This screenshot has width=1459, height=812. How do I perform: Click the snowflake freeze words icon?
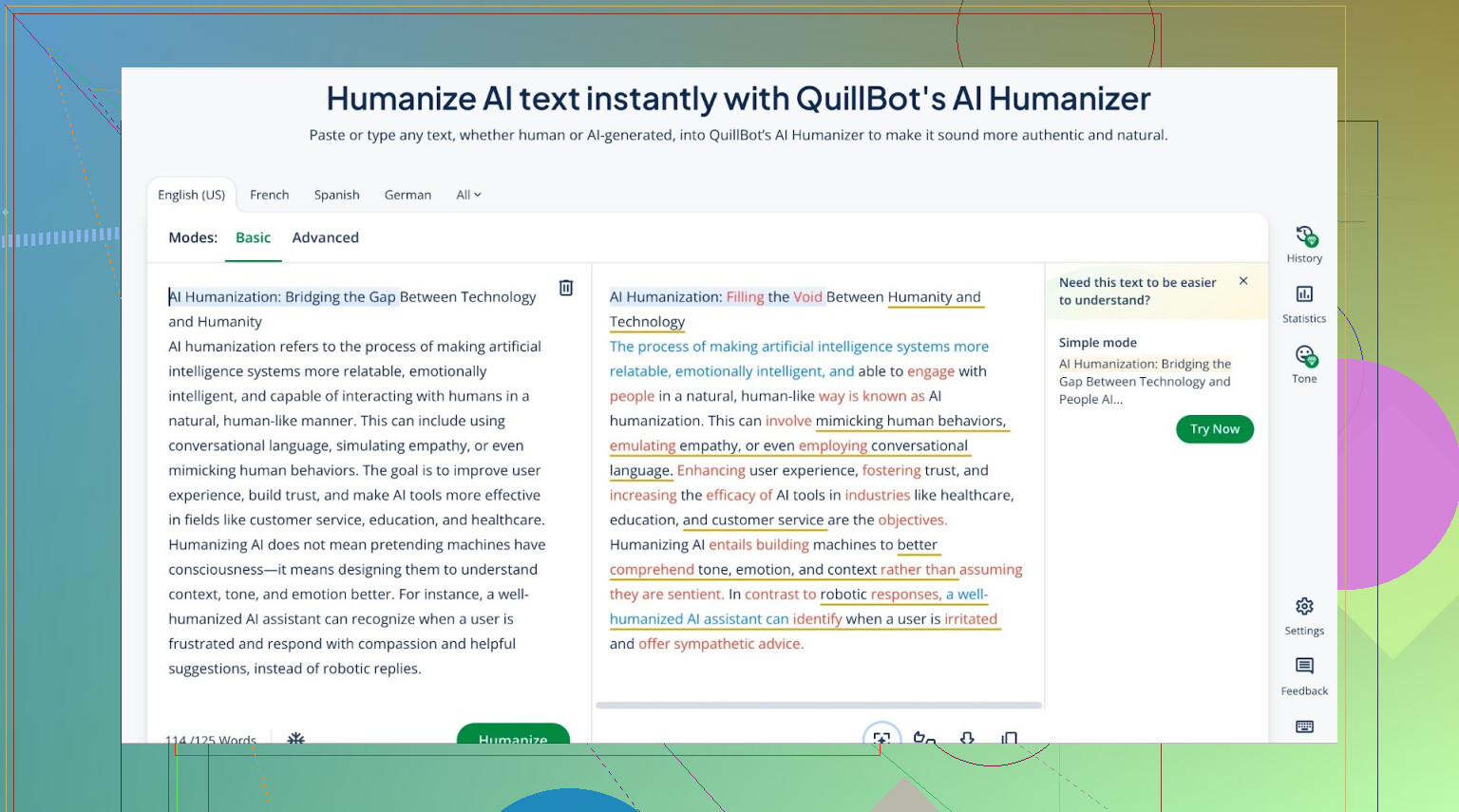296,737
